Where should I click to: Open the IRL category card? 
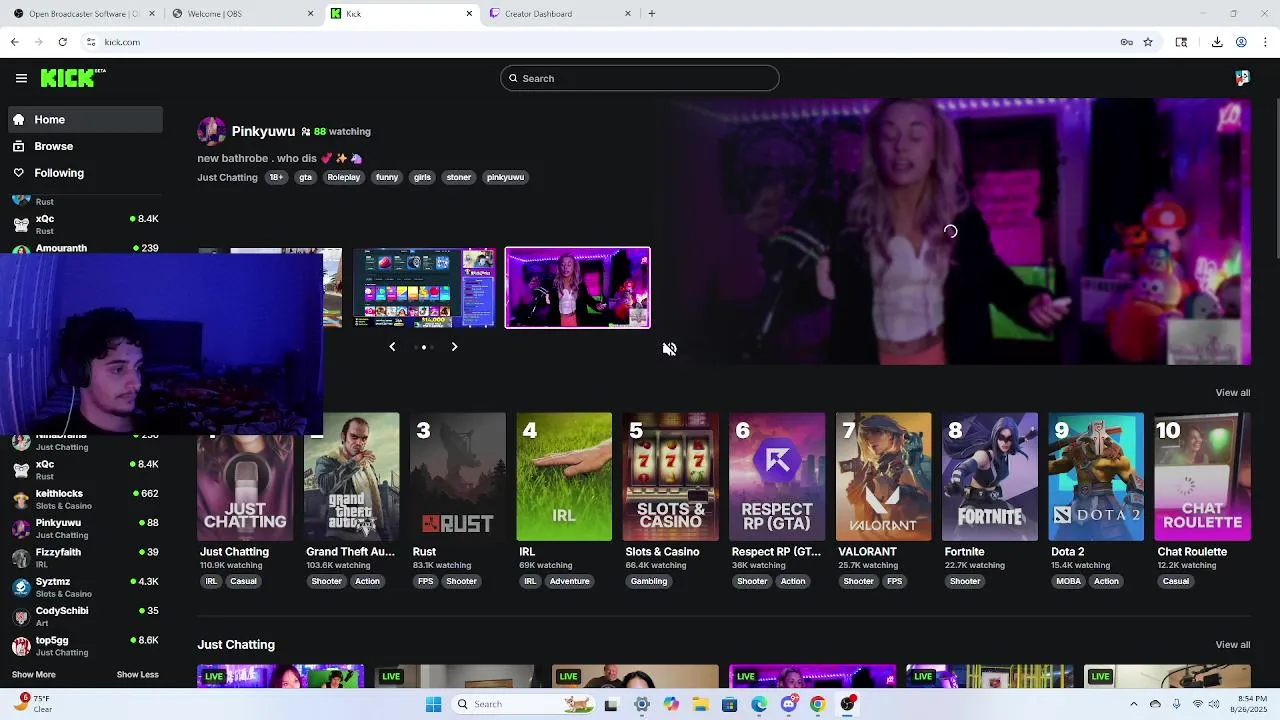click(564, 477)
